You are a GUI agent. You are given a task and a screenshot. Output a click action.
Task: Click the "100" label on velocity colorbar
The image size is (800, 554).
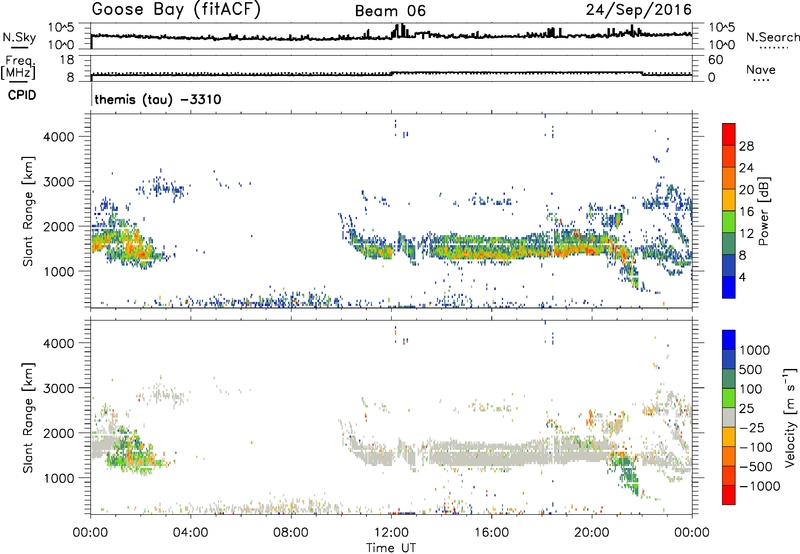[x=751, y=389]
